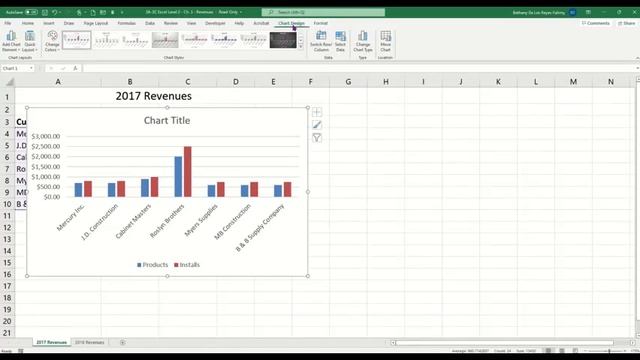Click the Chart Title text

tap(167, 120)
